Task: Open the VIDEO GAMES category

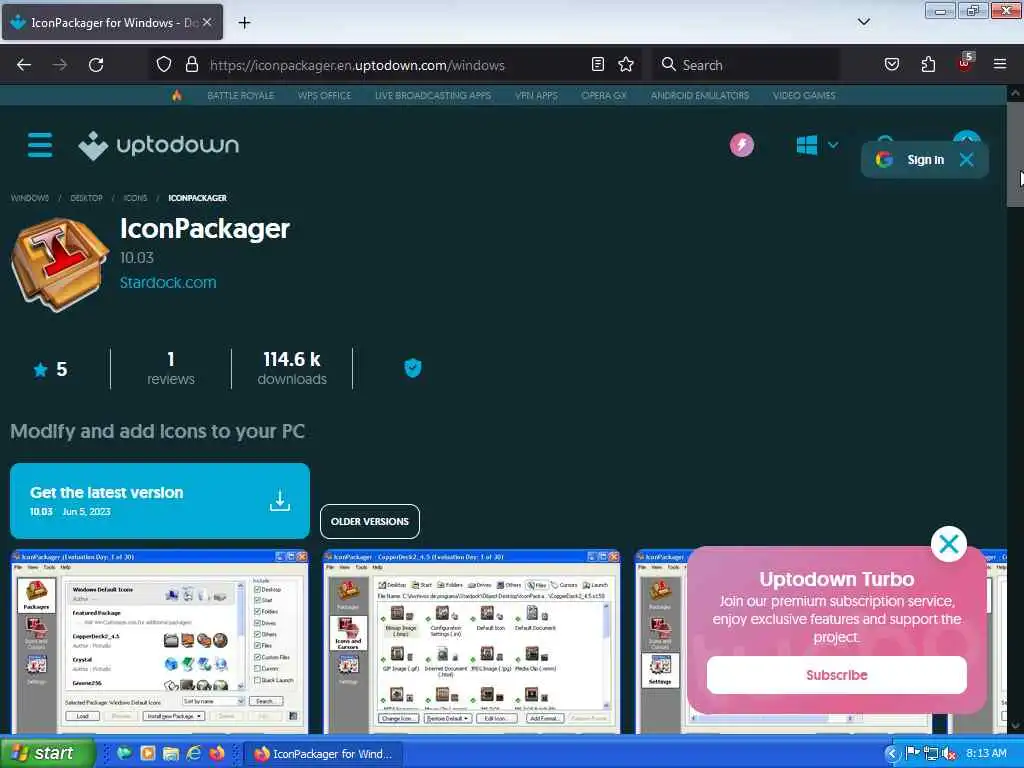Action: coord(804,95)
